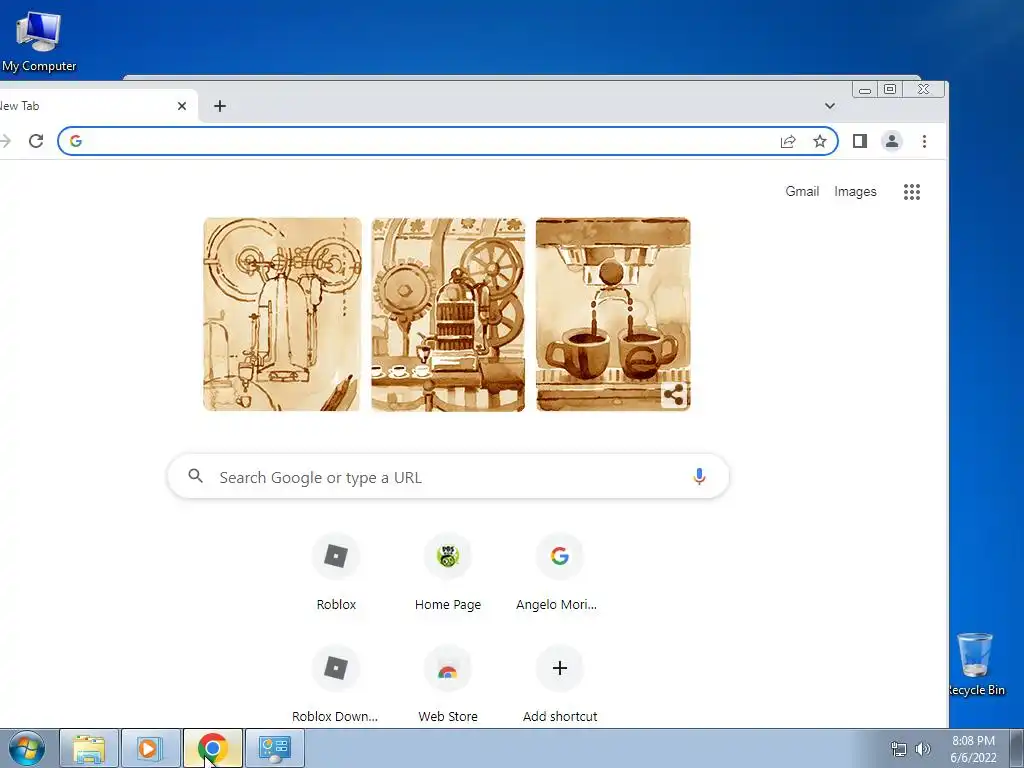Open the Control Panel taskbar icon
Screen dimensions: 1024x768
click(x=274, y=748)
